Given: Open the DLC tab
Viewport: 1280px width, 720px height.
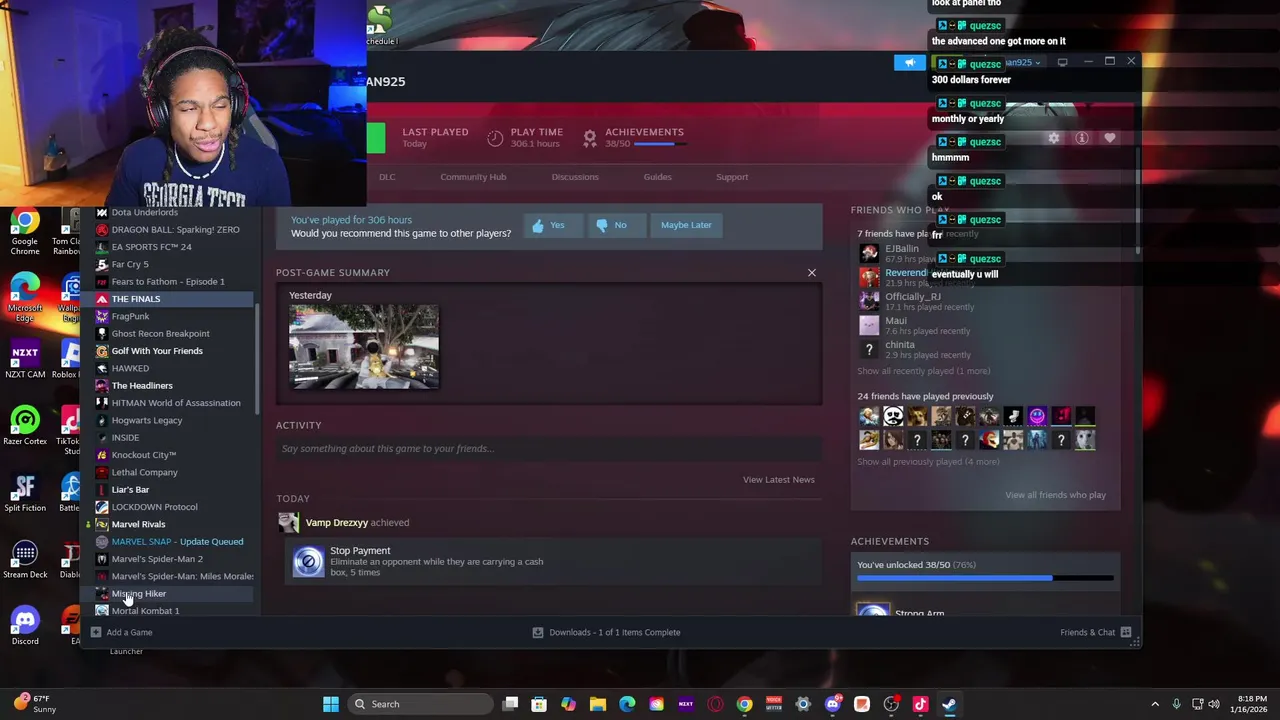Looking at the screenshot, I should point(387,177).
